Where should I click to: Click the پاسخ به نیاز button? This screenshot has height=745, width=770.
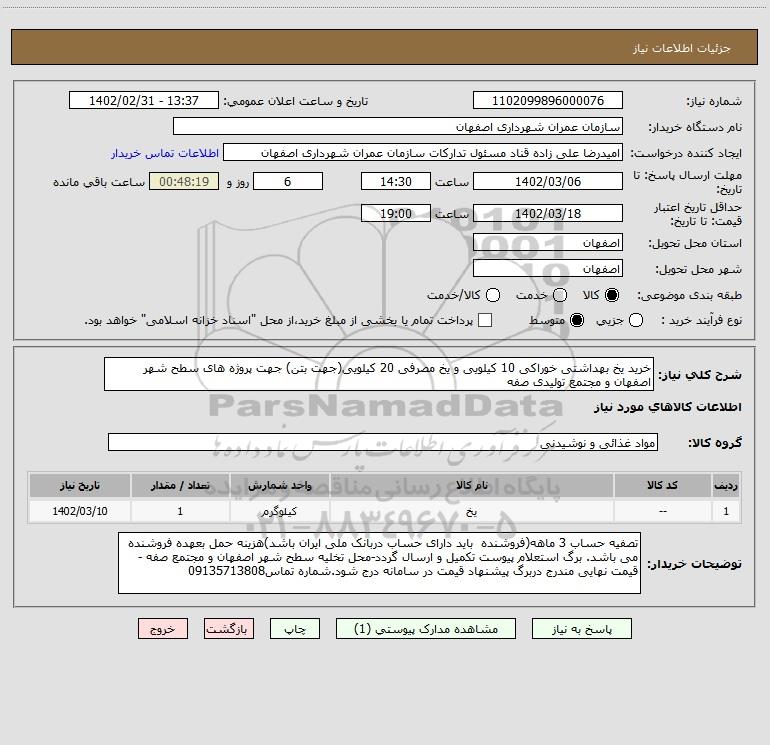[x=582, y=629]
